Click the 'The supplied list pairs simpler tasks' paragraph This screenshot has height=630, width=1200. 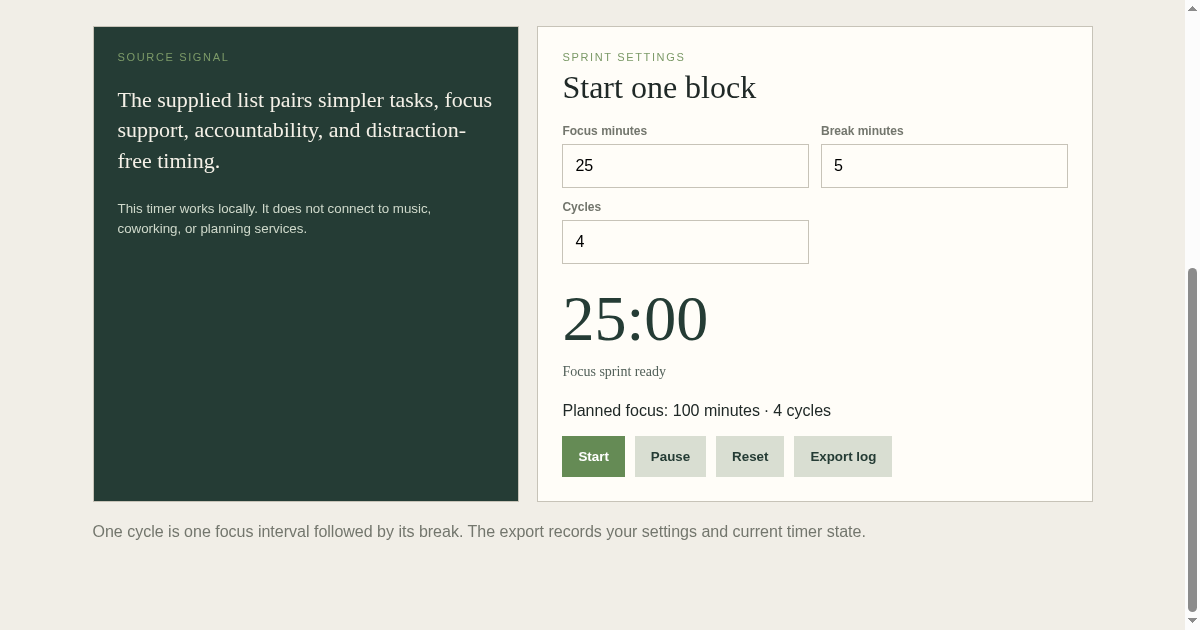click(305, 131)
